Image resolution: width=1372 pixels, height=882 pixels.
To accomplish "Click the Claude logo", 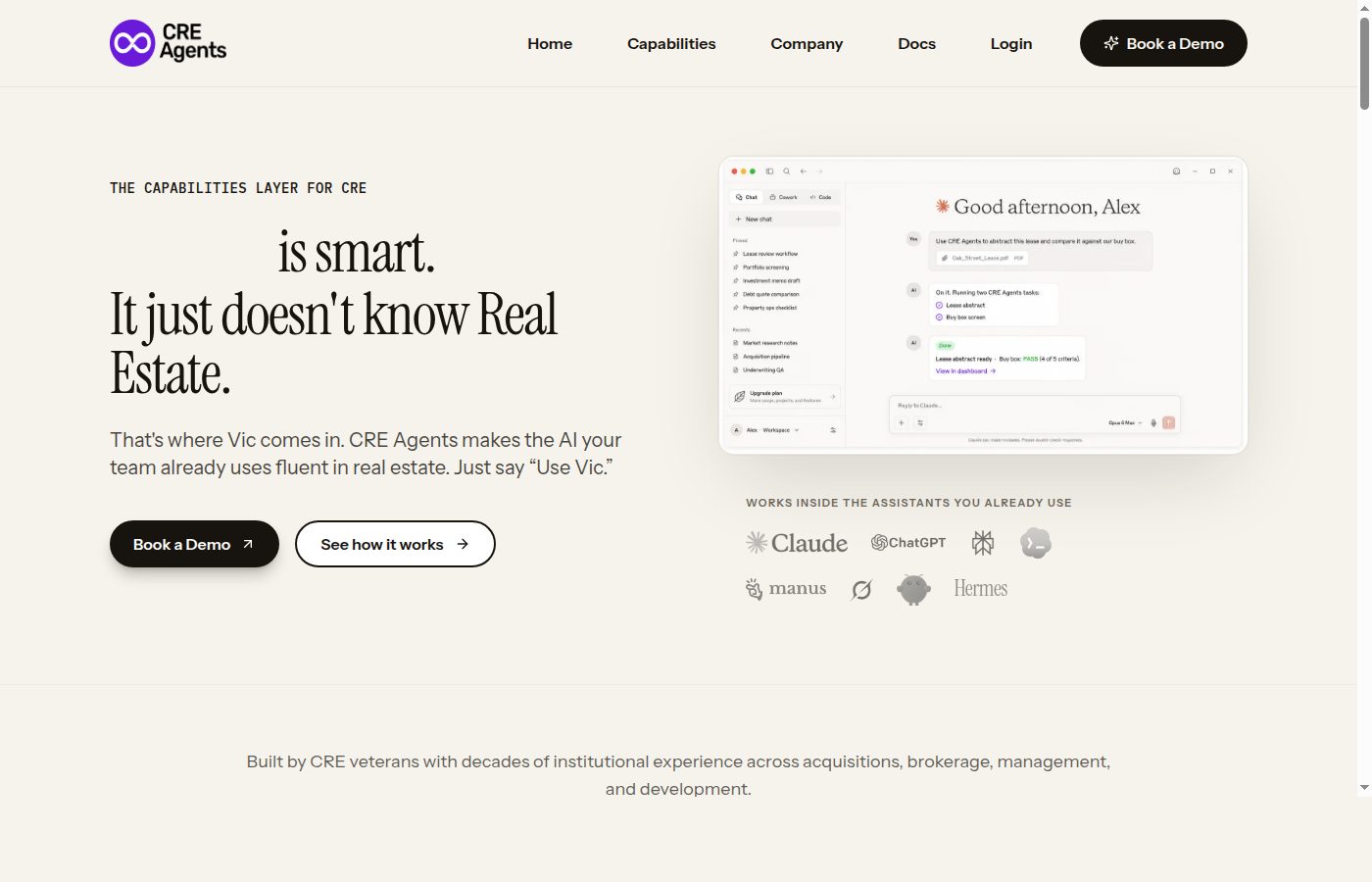I will tap(797, 543).
